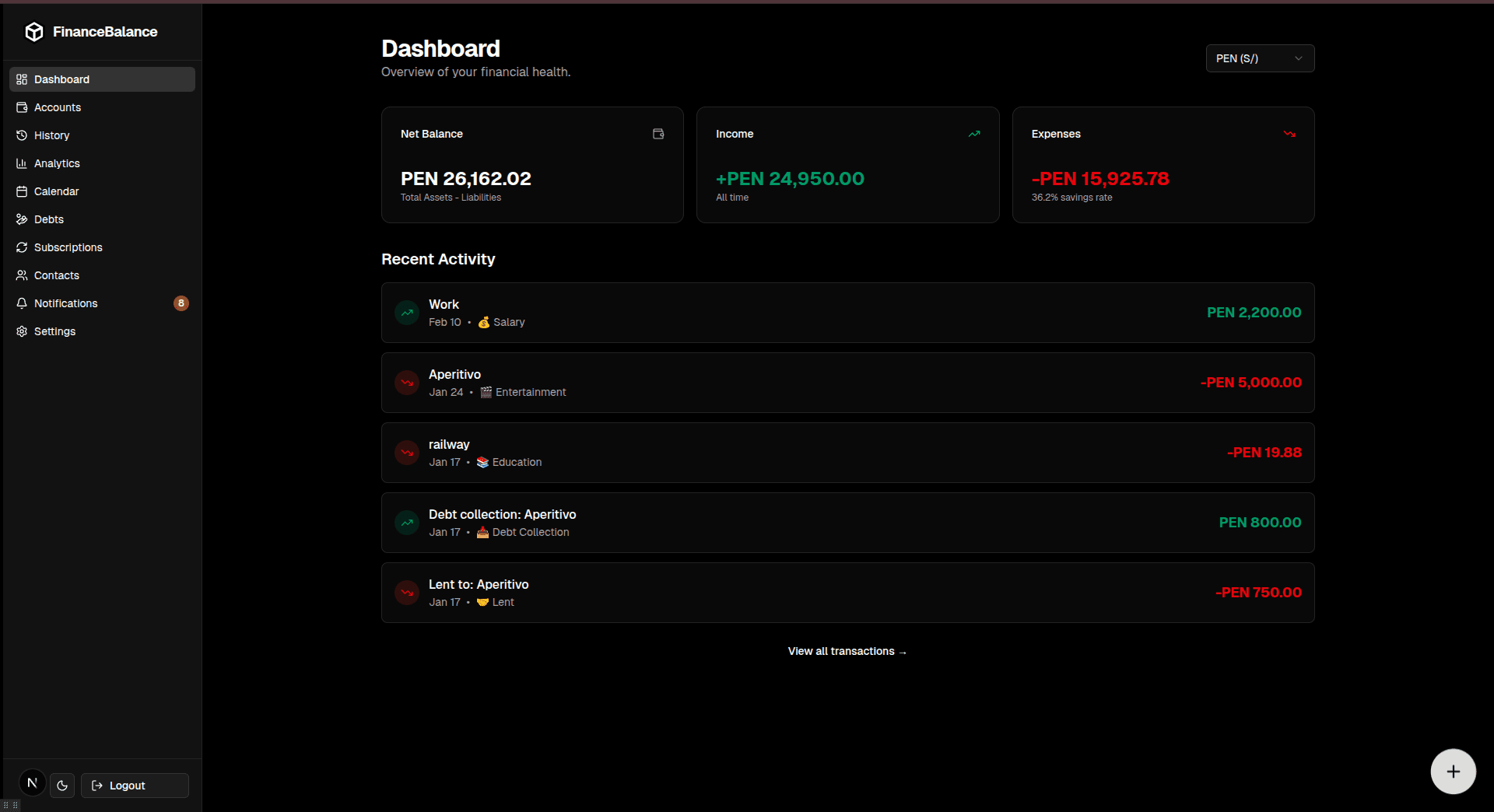Viewport: 1494px width, 812px height.
Task: Open Accounts from the sidebar icon
Action: [22, 107]
